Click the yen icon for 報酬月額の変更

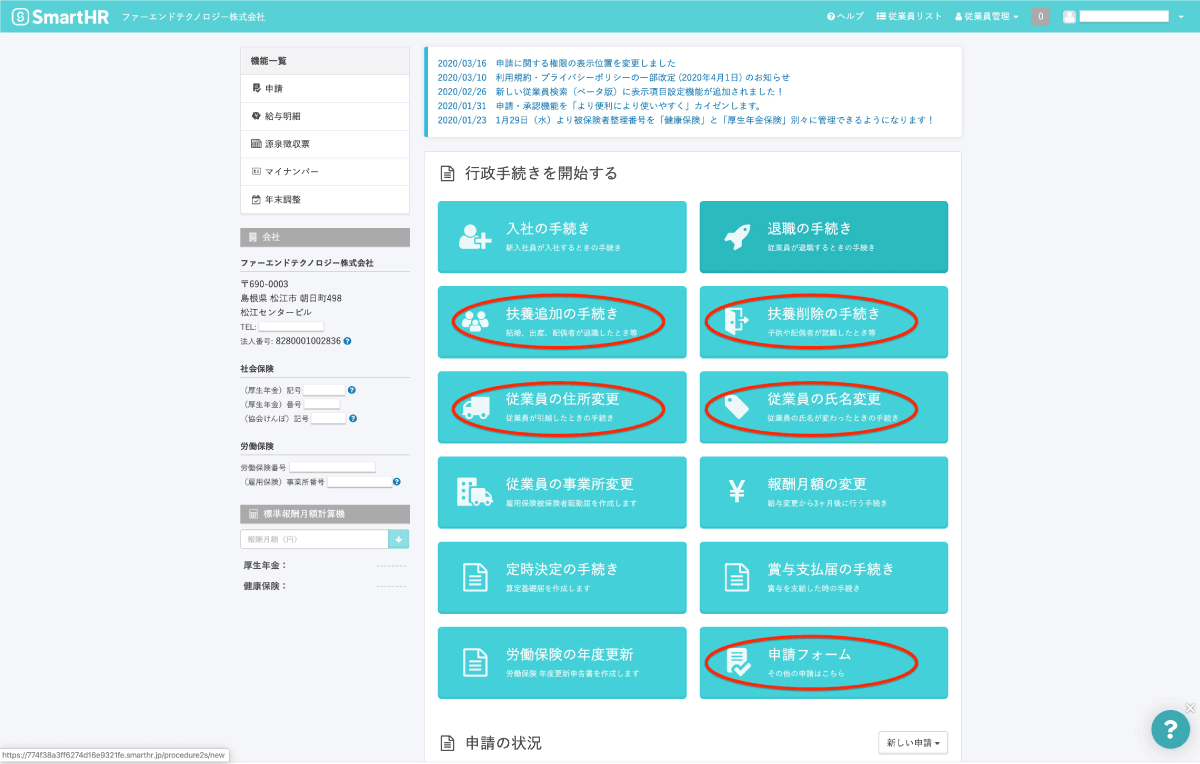(x=737, y=491)
